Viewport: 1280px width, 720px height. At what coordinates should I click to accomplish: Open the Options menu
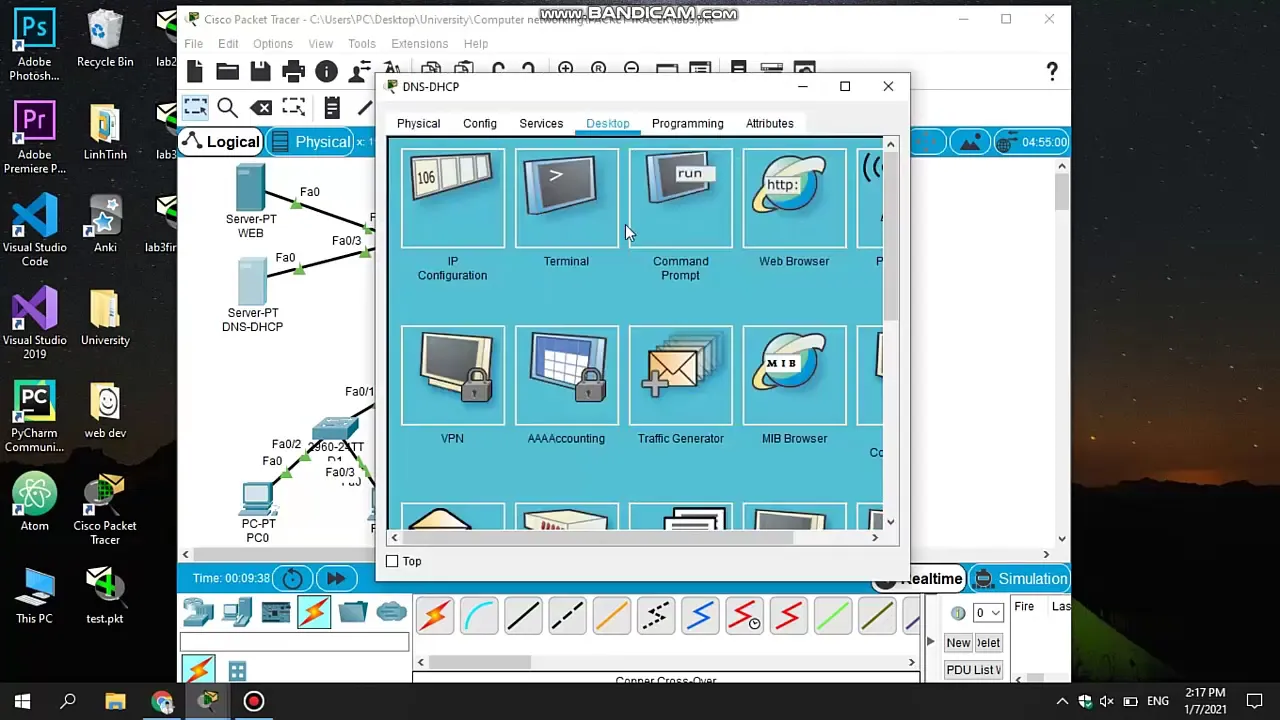pyautogui.click(x=273, y=44)
